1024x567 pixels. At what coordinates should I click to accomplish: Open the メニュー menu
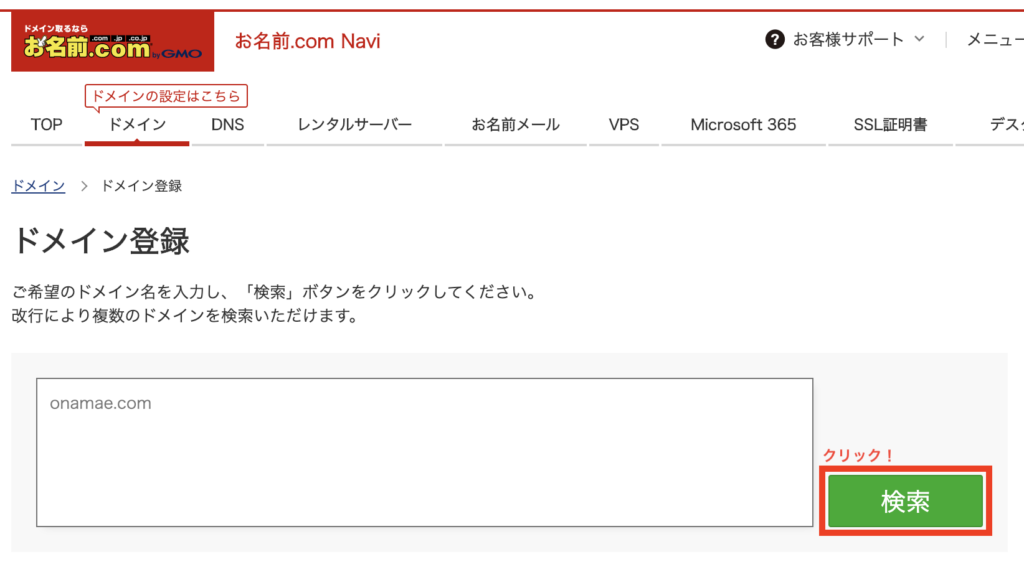point(995,40)
